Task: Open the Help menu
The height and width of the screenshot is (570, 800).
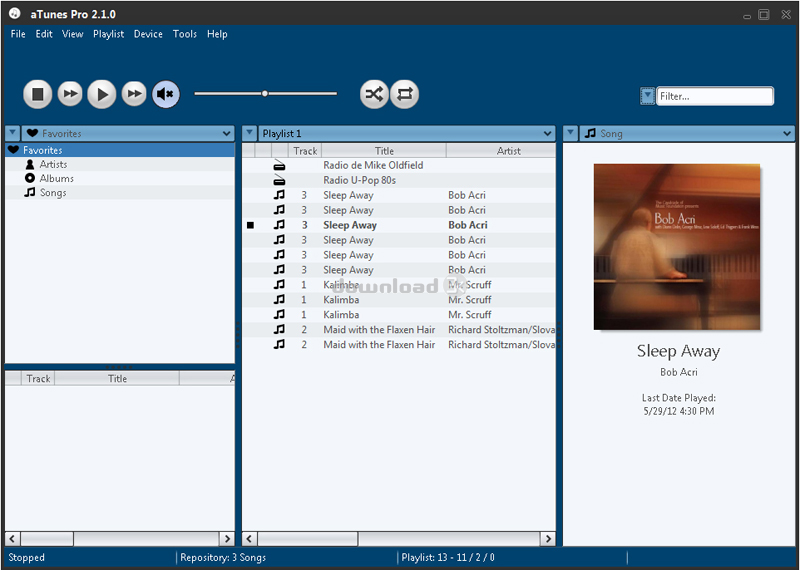Action: pyautogui.click(x=217, y=34)
